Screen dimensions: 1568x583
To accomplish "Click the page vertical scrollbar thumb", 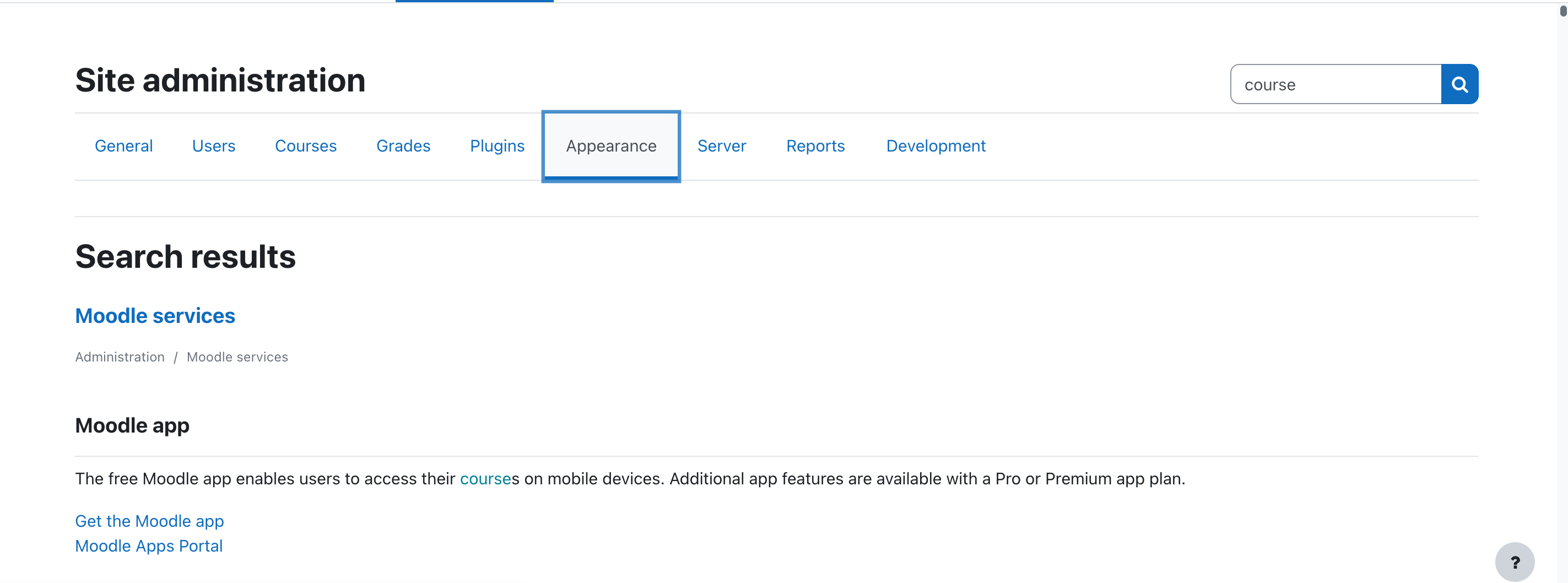I will [1562, 10].
